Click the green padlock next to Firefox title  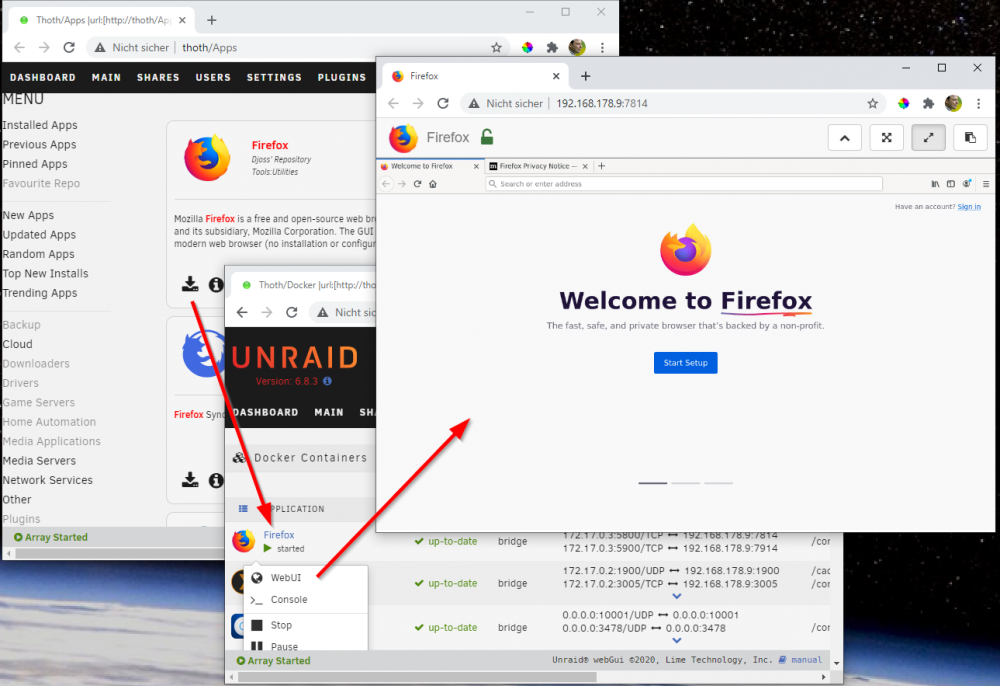tap(487, 137)
